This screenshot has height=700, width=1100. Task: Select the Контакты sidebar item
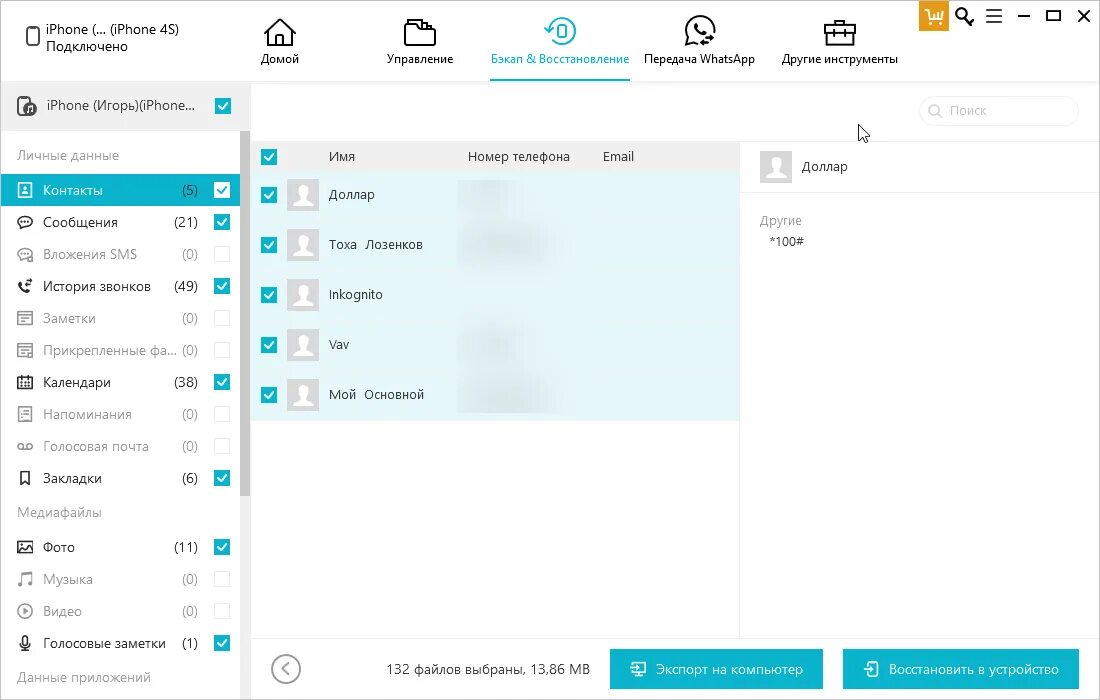click(120, 190)
